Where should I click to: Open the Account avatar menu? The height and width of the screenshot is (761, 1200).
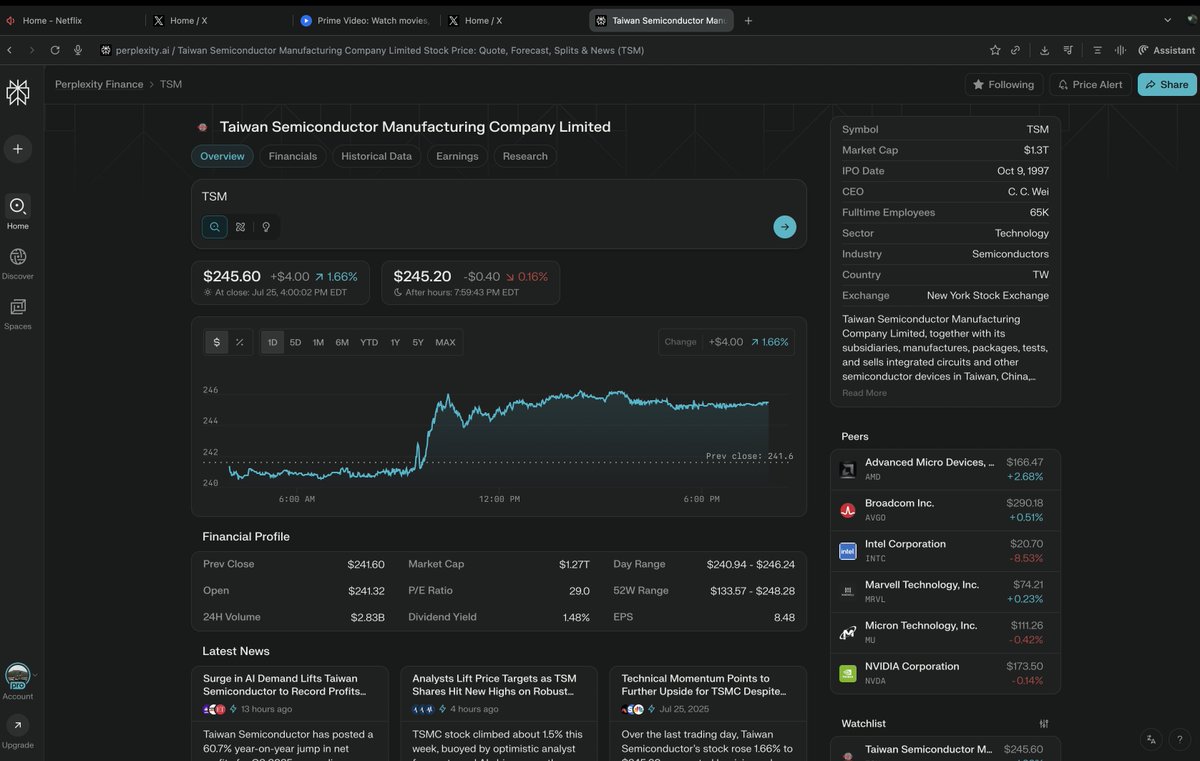point(17,676)
